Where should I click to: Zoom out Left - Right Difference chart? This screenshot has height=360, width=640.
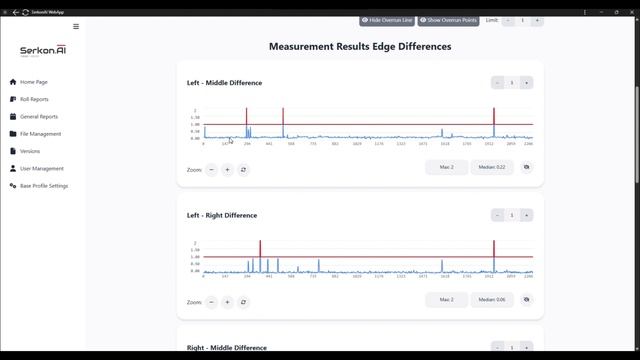pyautogui.click(x=211, y=302)
